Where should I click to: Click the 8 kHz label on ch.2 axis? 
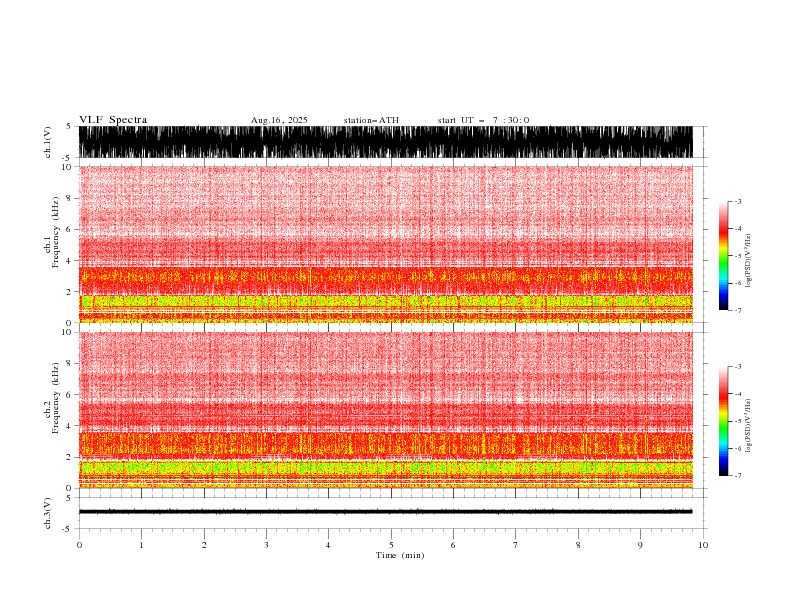(70, 364)
